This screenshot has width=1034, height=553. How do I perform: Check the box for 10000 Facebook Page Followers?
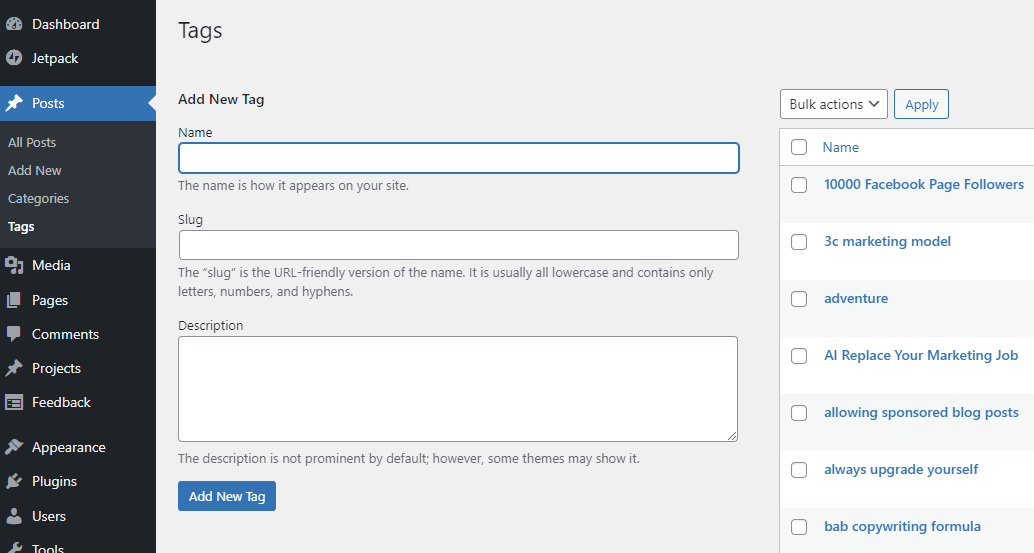pyautogui.click(x=799, y=185)
